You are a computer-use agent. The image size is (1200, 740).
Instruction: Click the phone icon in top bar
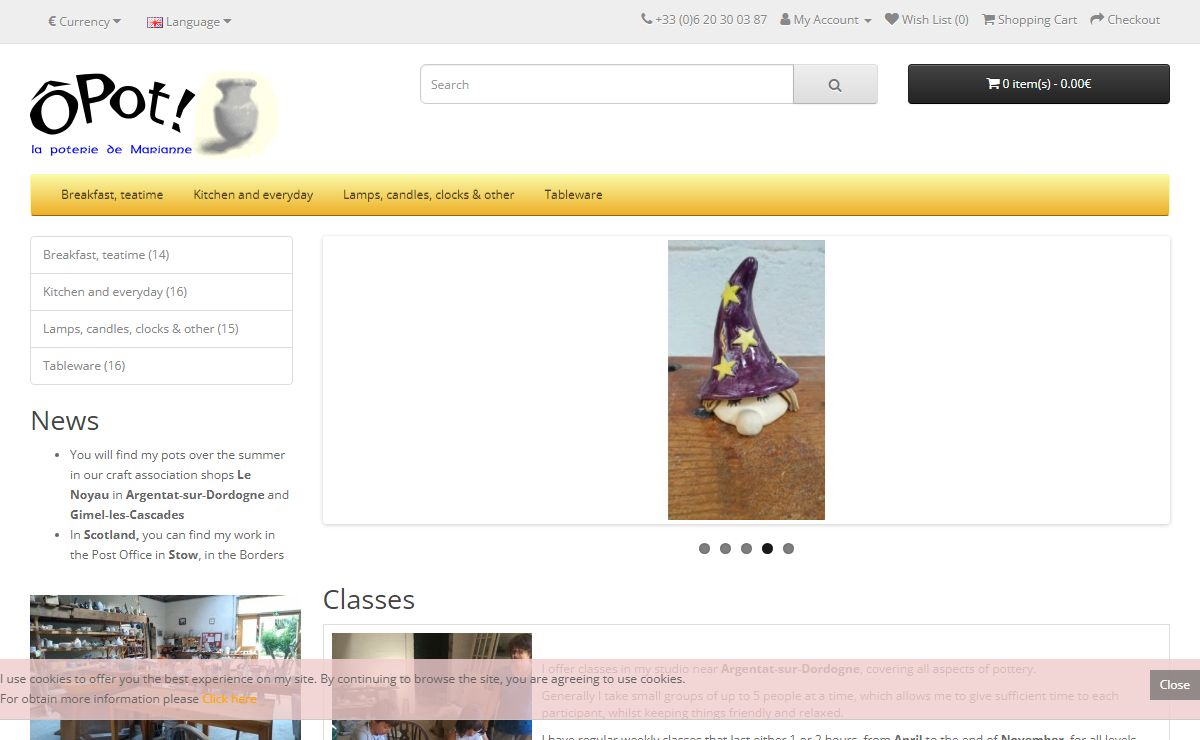pyautogui.click(x=646, y=19)
